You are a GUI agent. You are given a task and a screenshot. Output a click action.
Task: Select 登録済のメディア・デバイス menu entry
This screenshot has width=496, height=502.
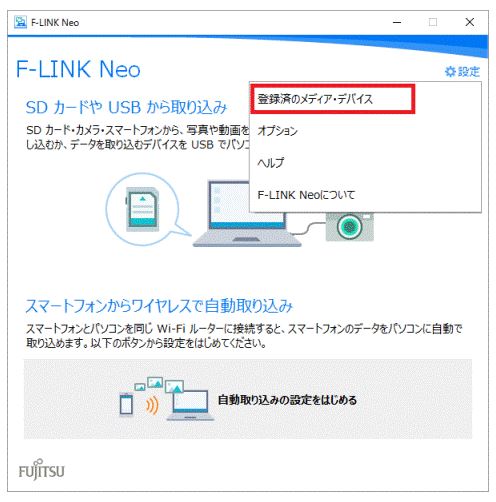[332, 99]
